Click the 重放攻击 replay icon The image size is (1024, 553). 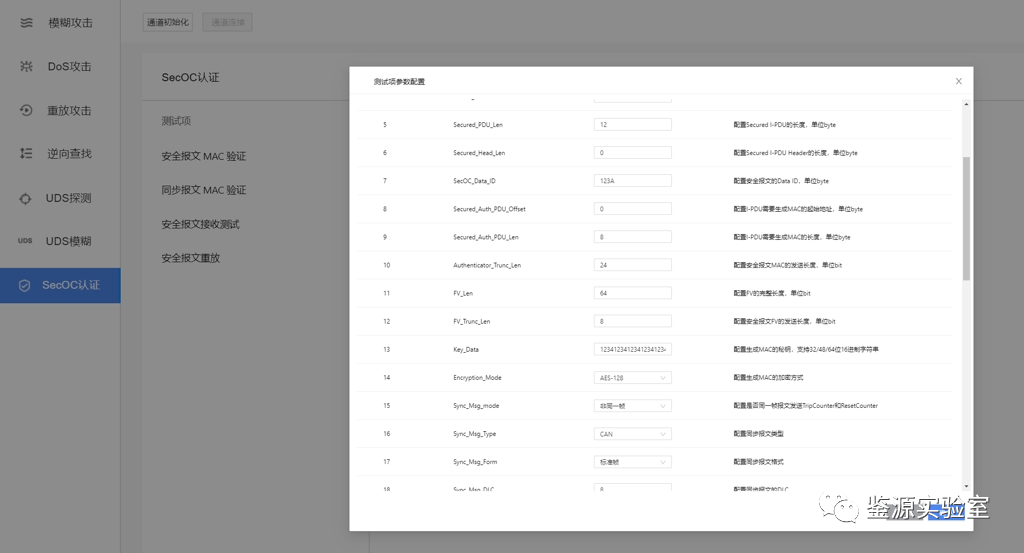click(x=26, y=110)
